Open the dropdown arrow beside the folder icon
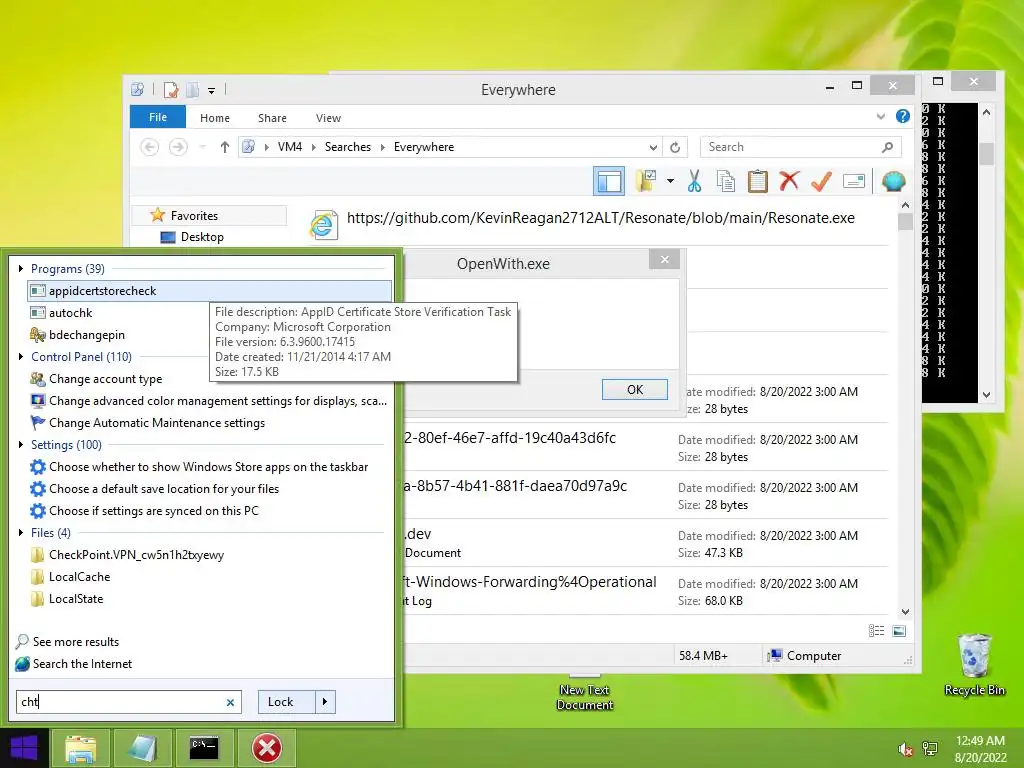The image size is (1024, 768). [x=670, y=181]
